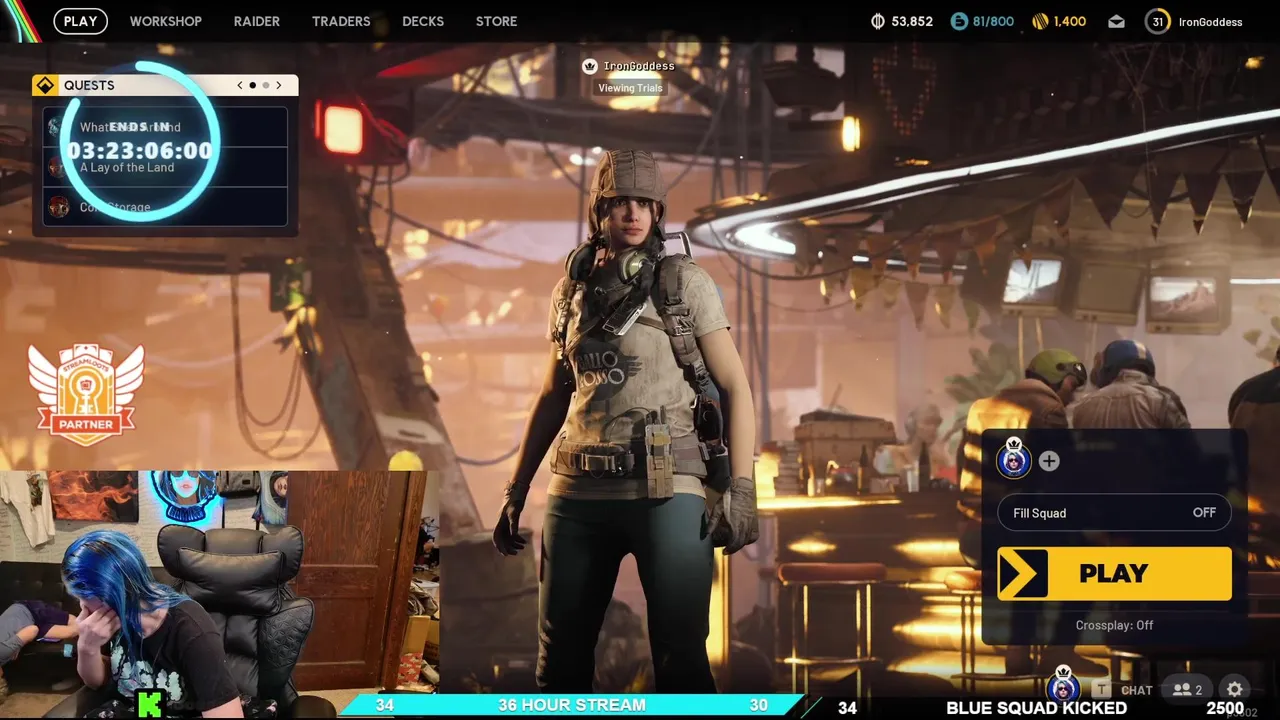Screen dimensions: 1280x720
Task: Open the 'A Lay of the Land' quest
Action: coord(167,167)
